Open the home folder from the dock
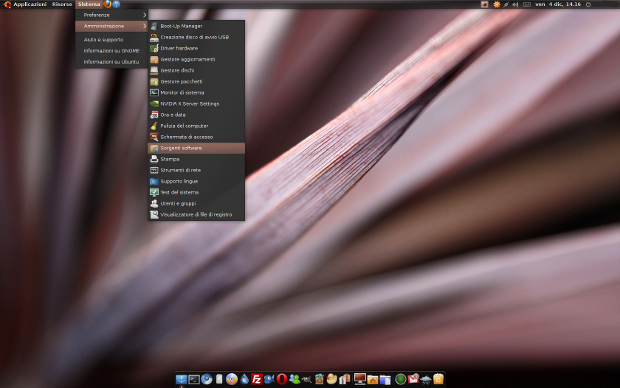 372,379
